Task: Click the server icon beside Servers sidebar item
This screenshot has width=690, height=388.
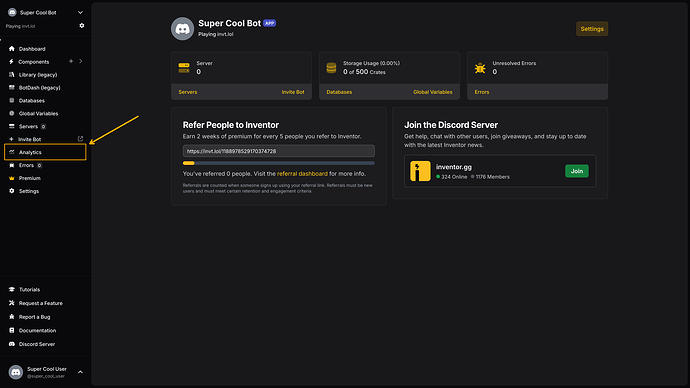Action: [x=12, y=127]
